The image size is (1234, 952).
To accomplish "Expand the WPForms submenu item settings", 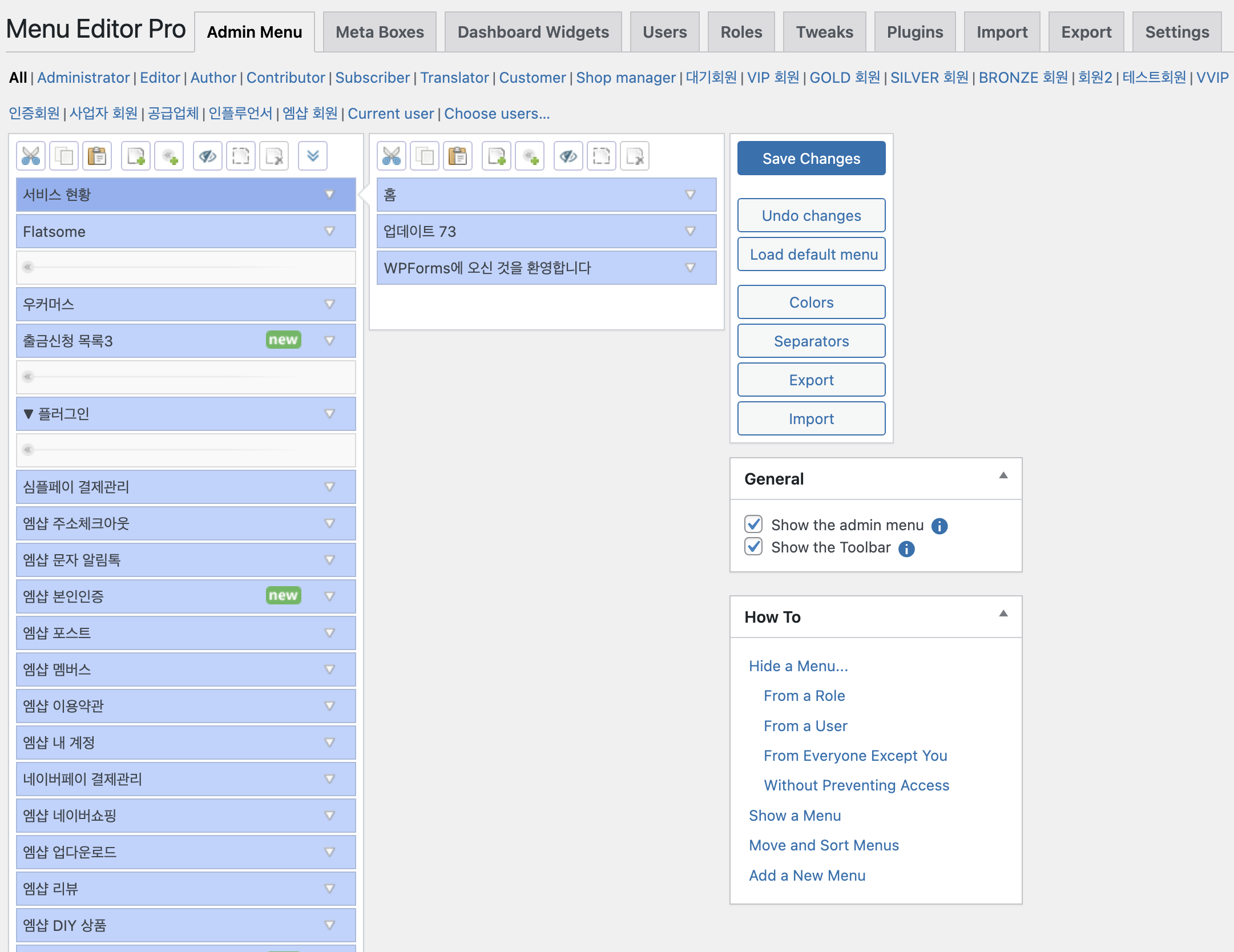I will [690, 268].
